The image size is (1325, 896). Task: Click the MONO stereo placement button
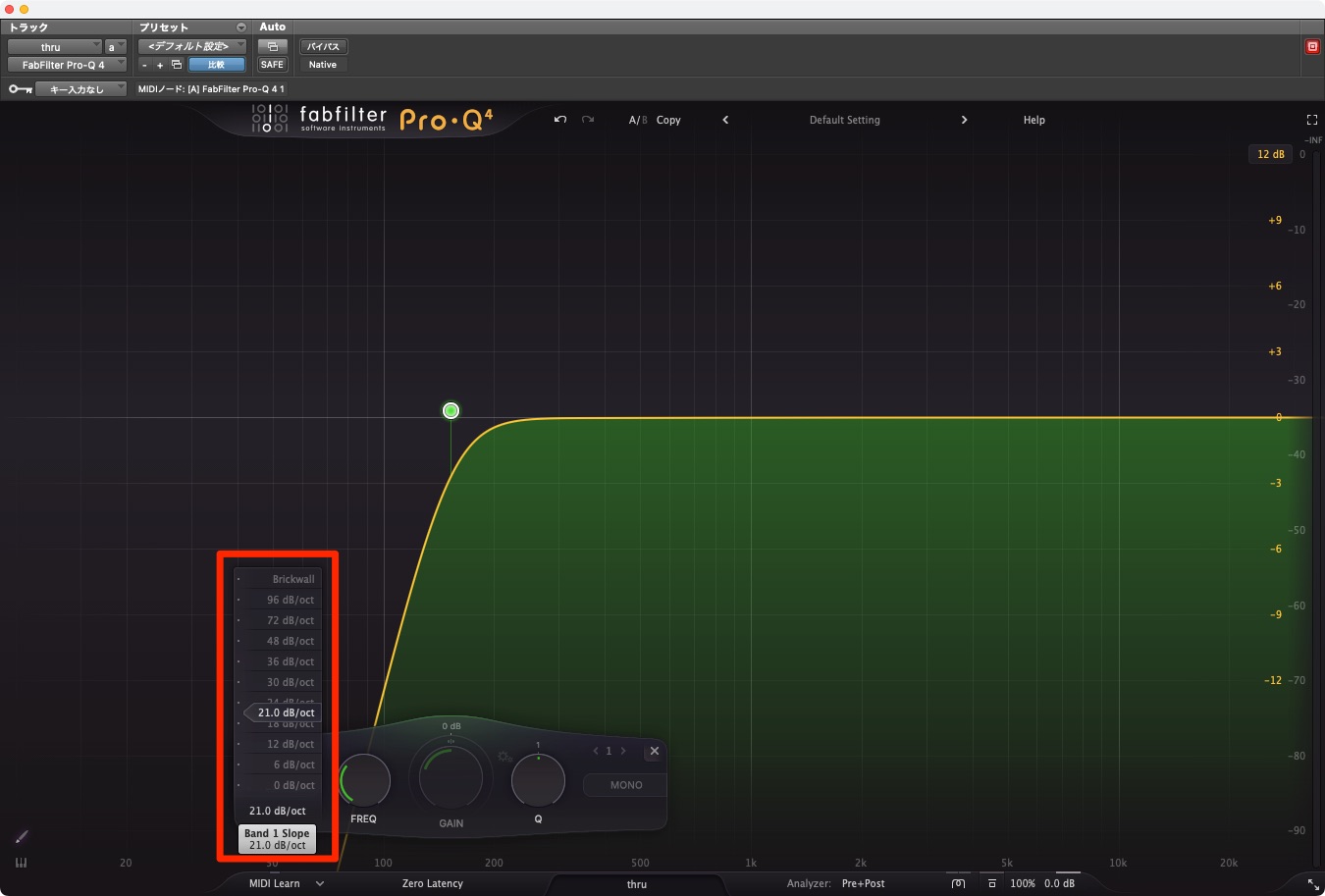coord(626,785)
